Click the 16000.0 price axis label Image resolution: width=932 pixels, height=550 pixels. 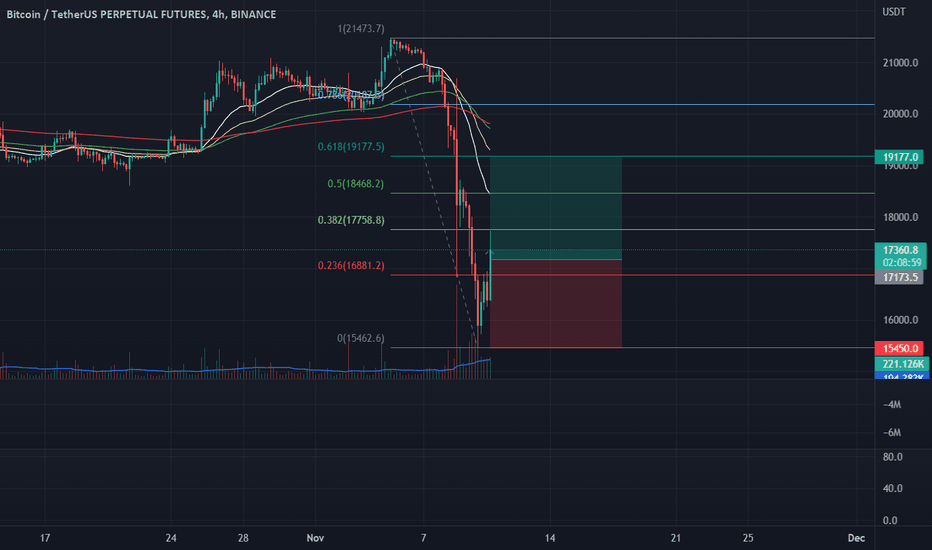coord(900,320)
